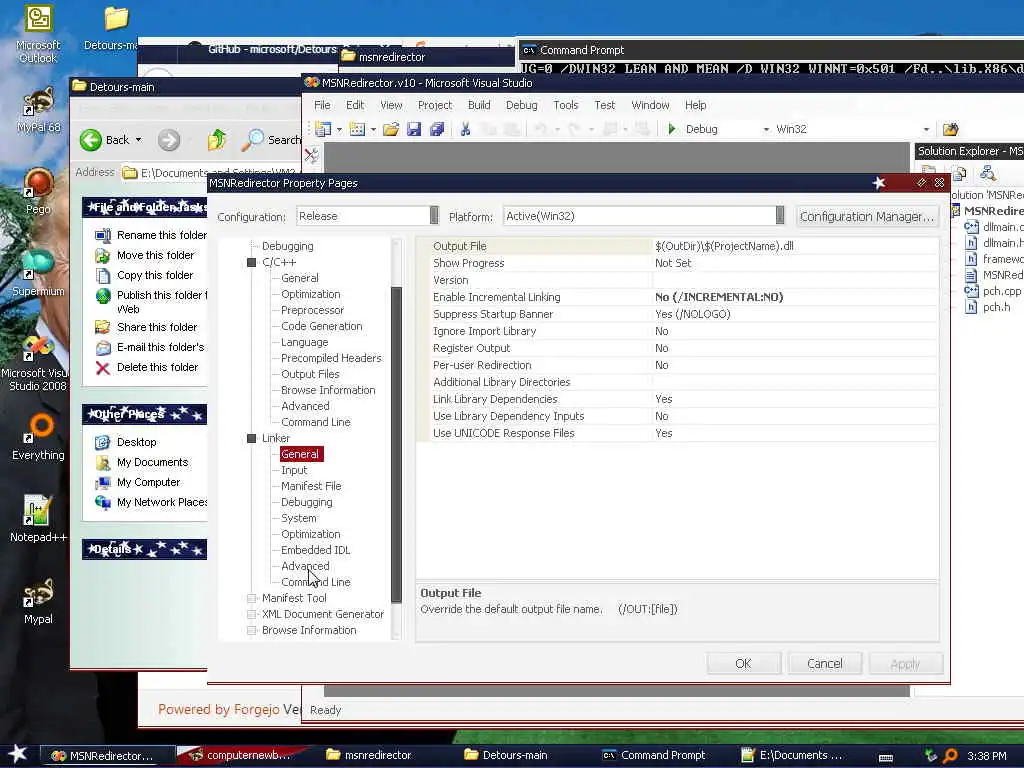The height and width of the screenshot is (768, 1024).
Task: Click Add New Item toolbar icon
Action: click(x=357, y=129)
